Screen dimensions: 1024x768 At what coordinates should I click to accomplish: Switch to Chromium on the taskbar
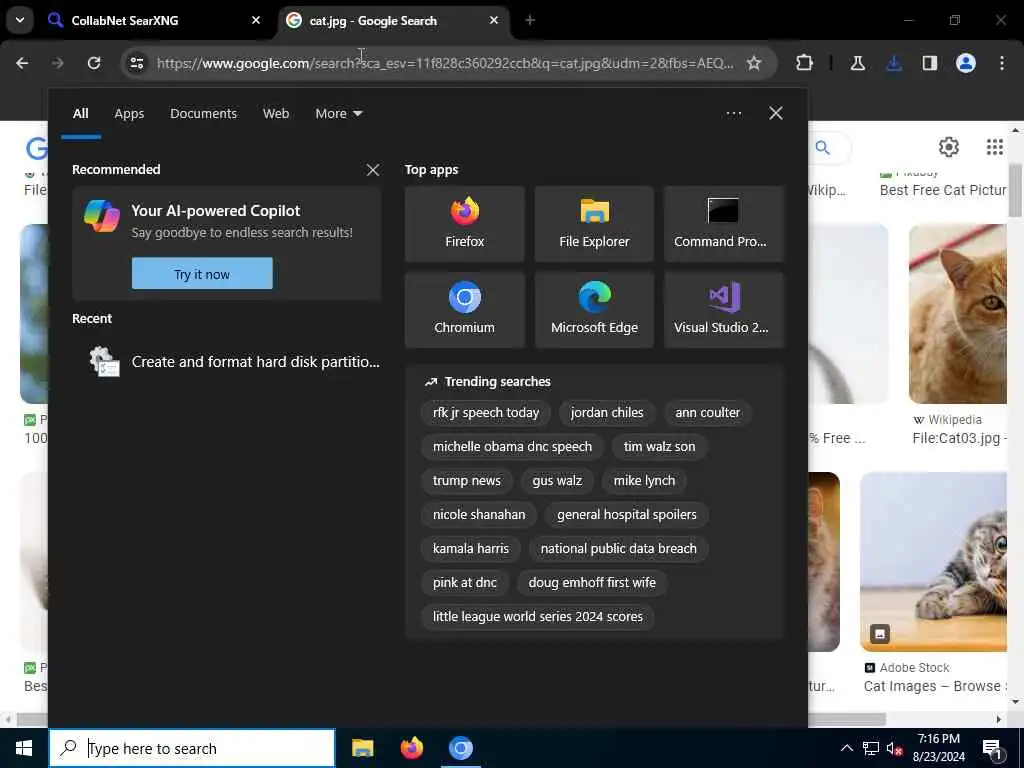tap(460, 748)
